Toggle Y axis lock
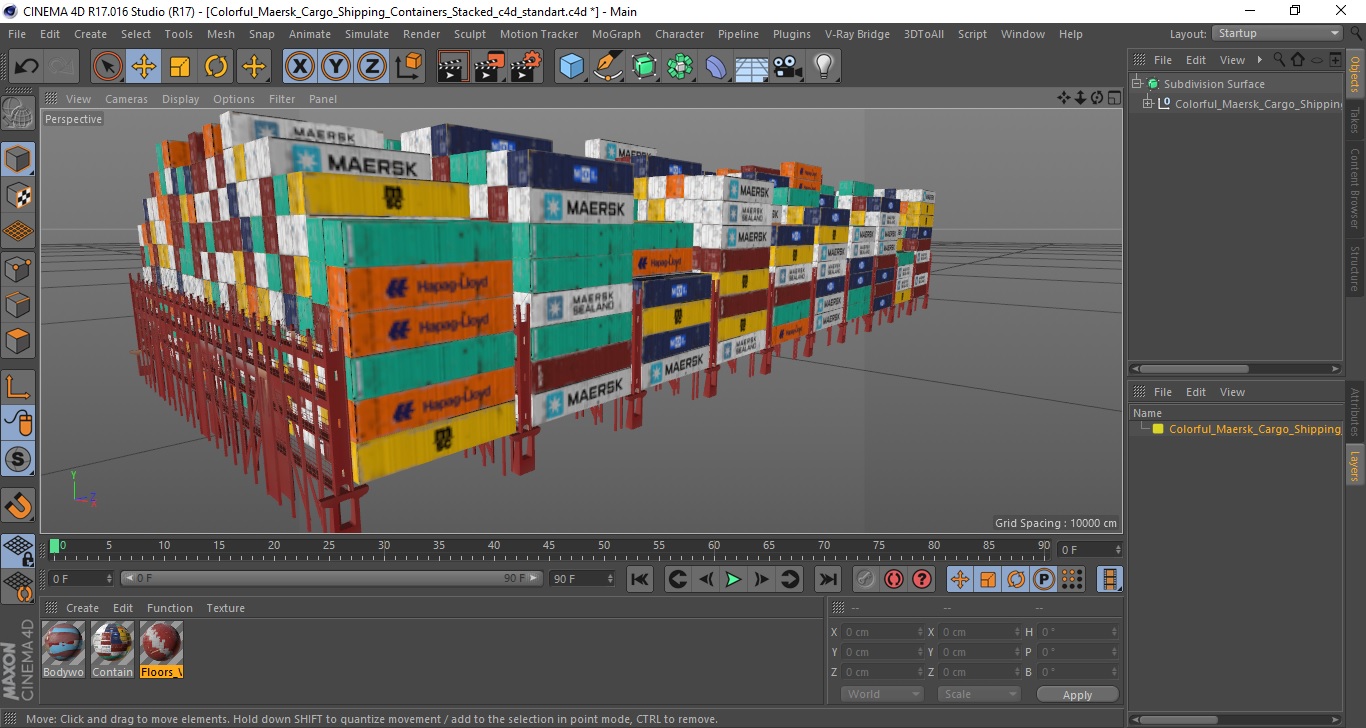 point(336,67)
